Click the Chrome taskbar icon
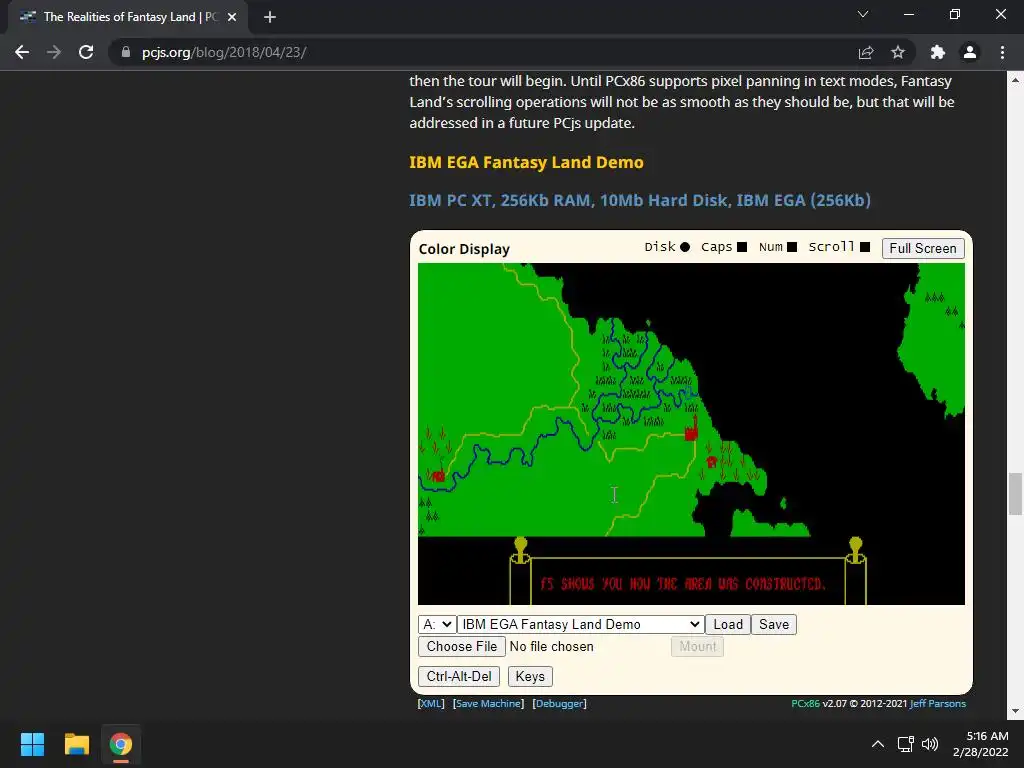The image size is (1024, 768). [x=121, y=744]
